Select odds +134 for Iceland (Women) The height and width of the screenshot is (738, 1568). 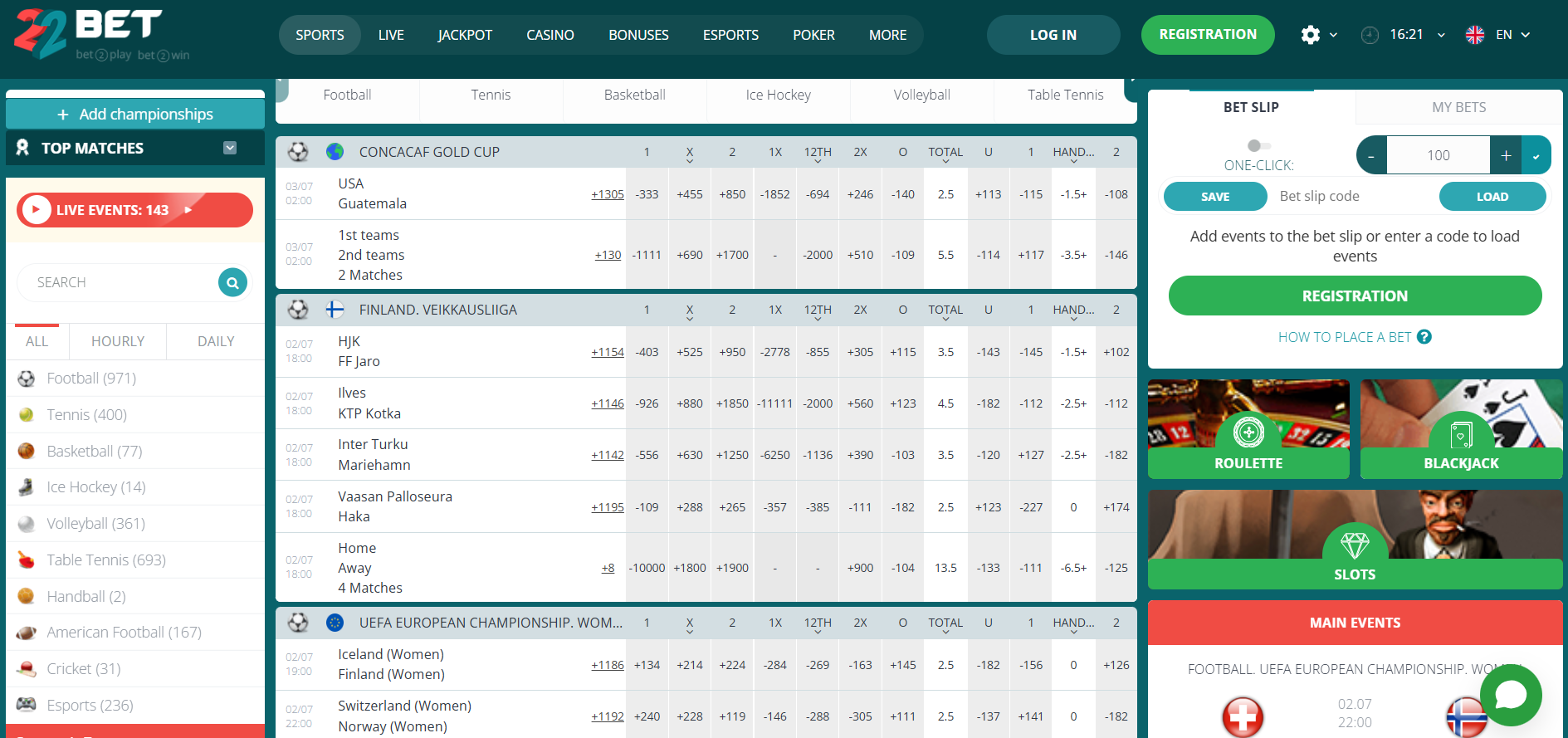click(x=647, y=665)
